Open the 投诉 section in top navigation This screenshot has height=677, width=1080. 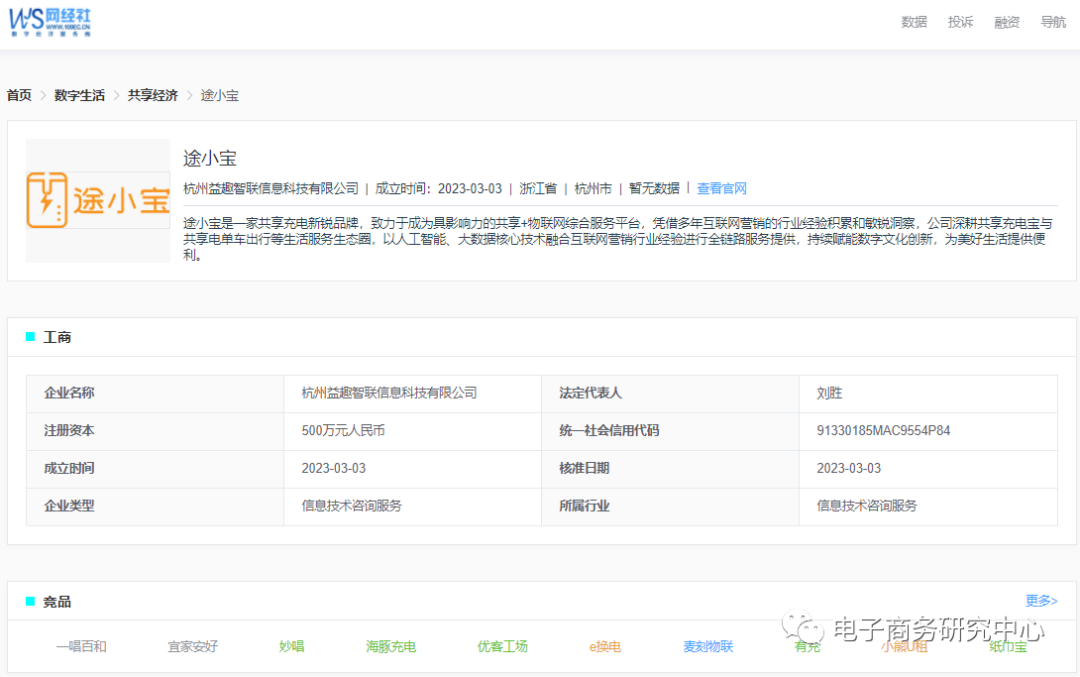coord(960,21)
